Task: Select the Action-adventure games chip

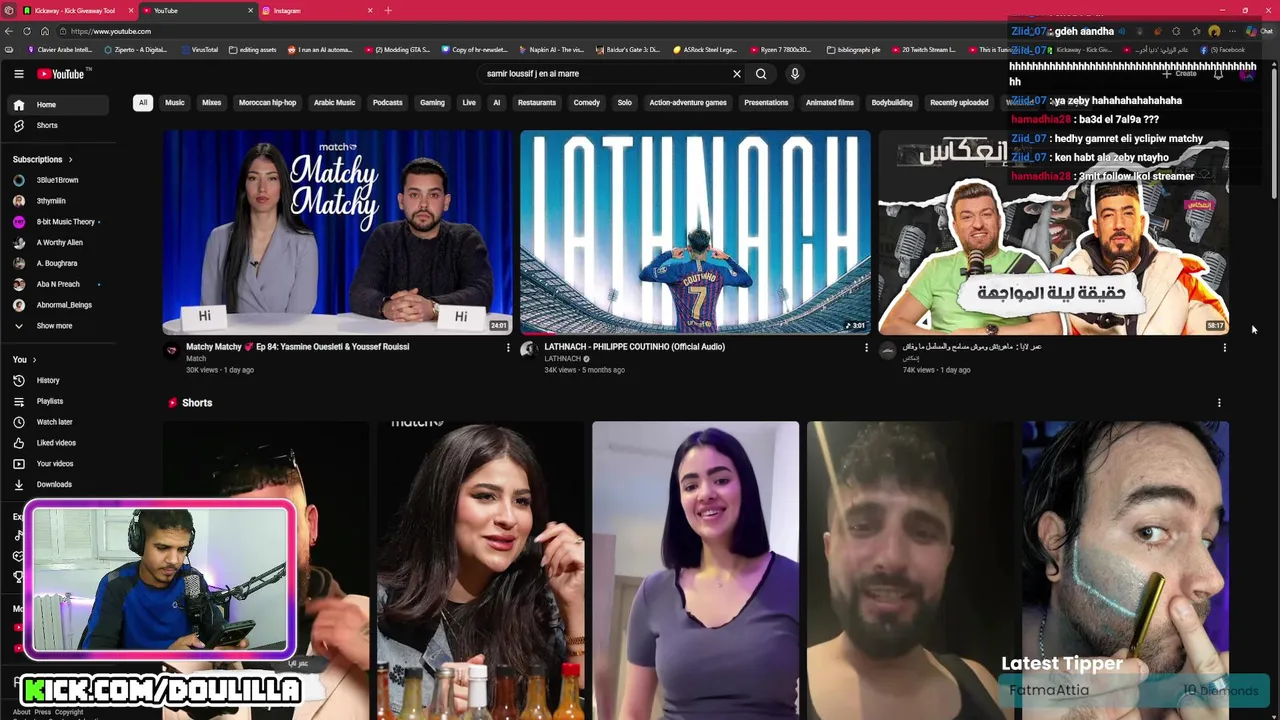Action: point(688,102)
